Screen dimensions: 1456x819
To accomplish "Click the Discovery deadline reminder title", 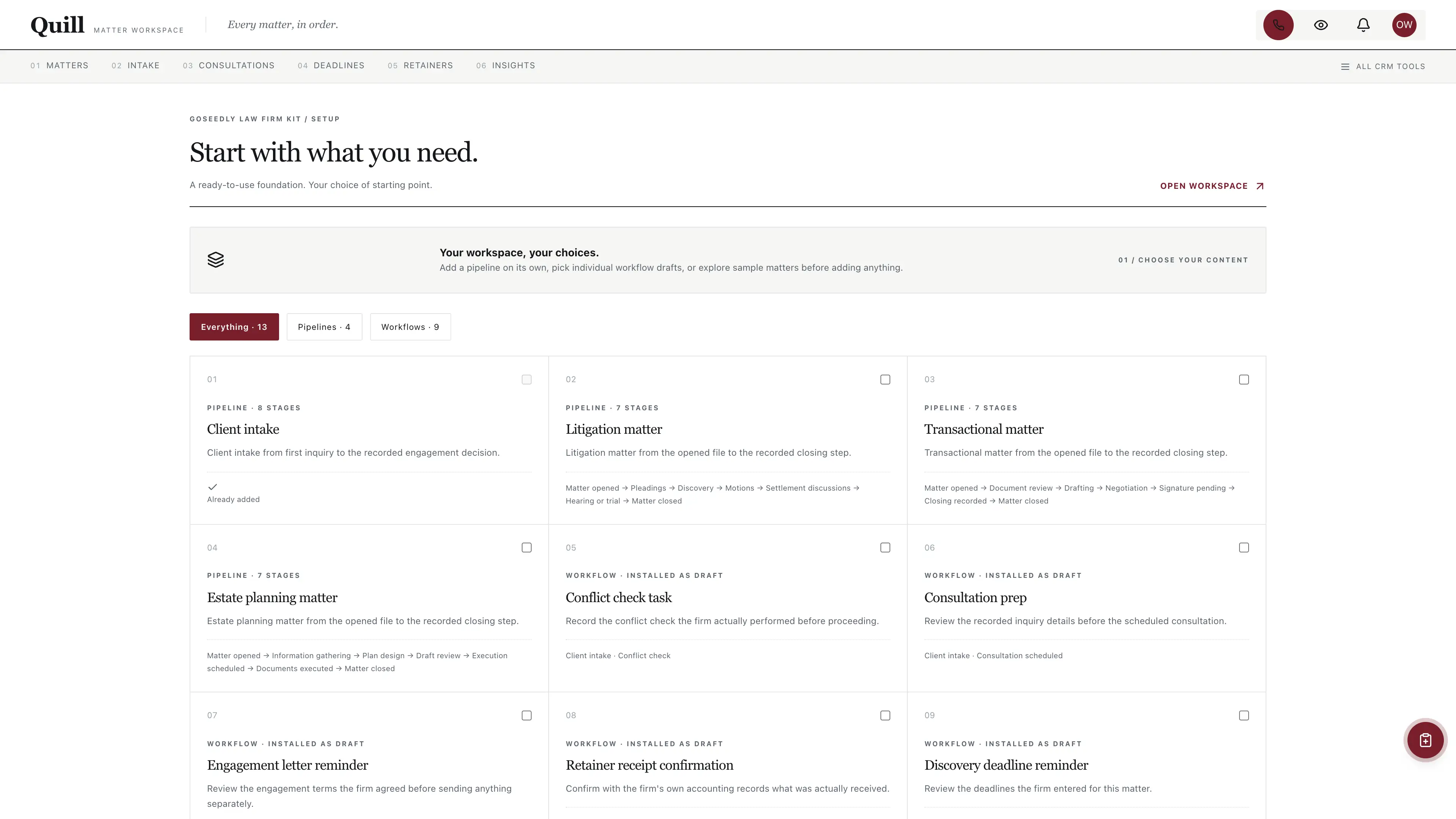I will [x=1006, y=765].
